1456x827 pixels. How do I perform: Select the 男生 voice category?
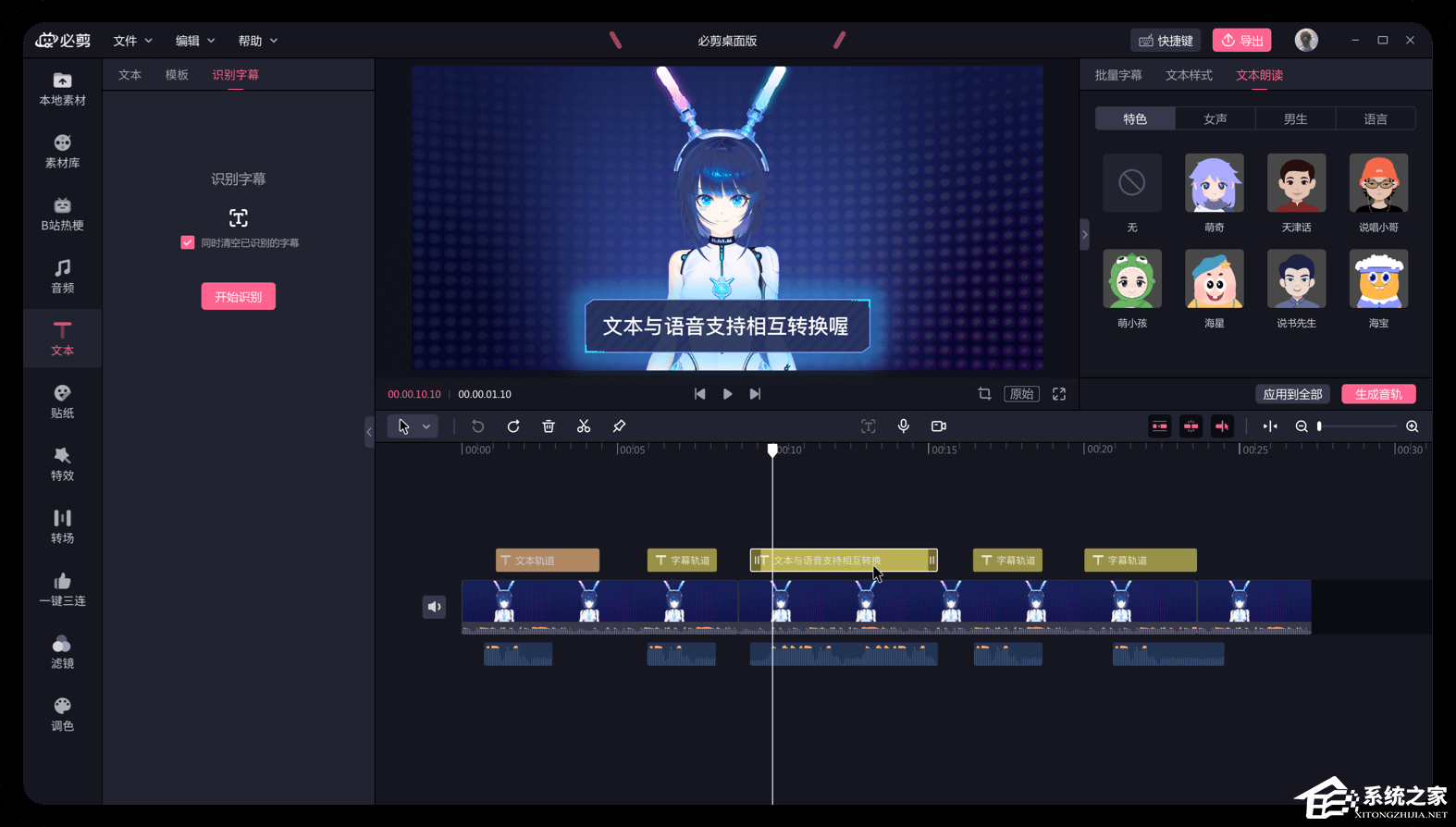coord(1295,118)
